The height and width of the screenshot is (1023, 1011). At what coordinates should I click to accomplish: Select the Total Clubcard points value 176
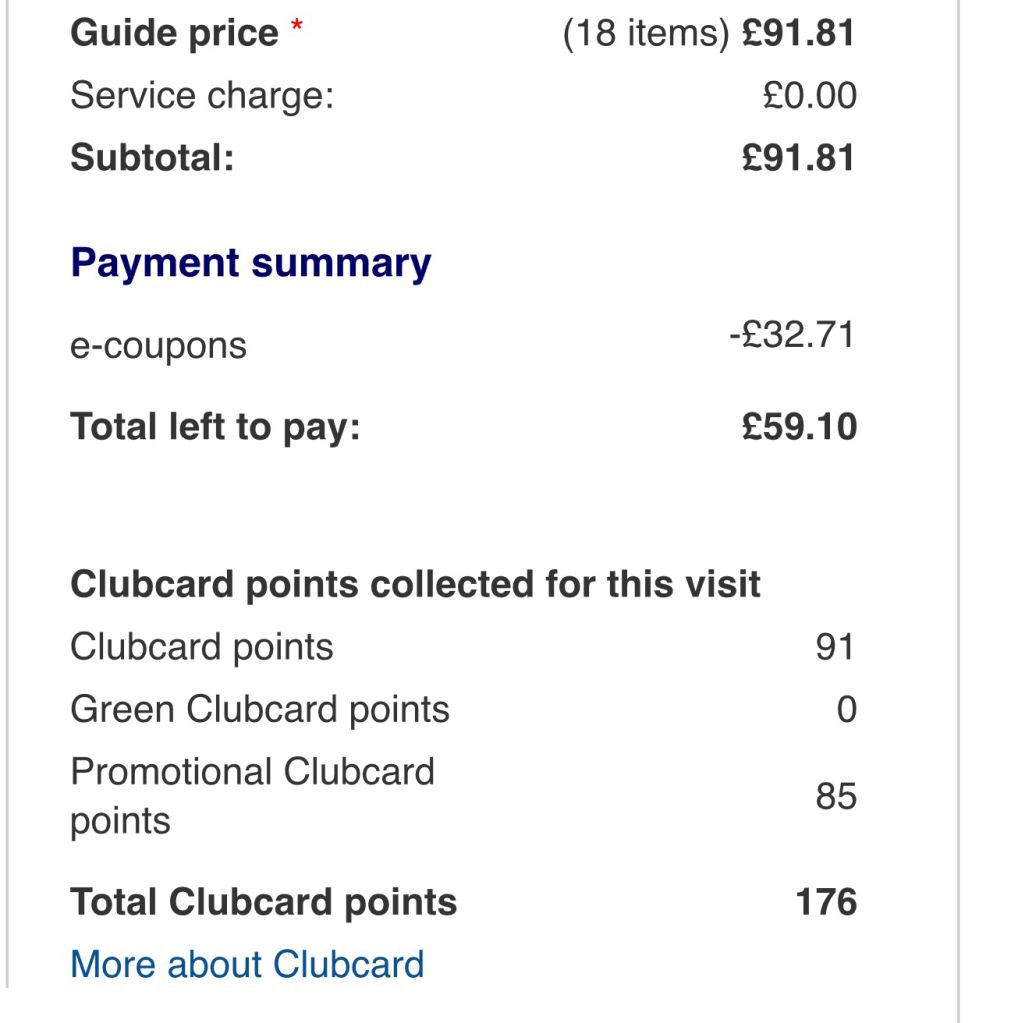pyautogui.click(x=826, y=902)
